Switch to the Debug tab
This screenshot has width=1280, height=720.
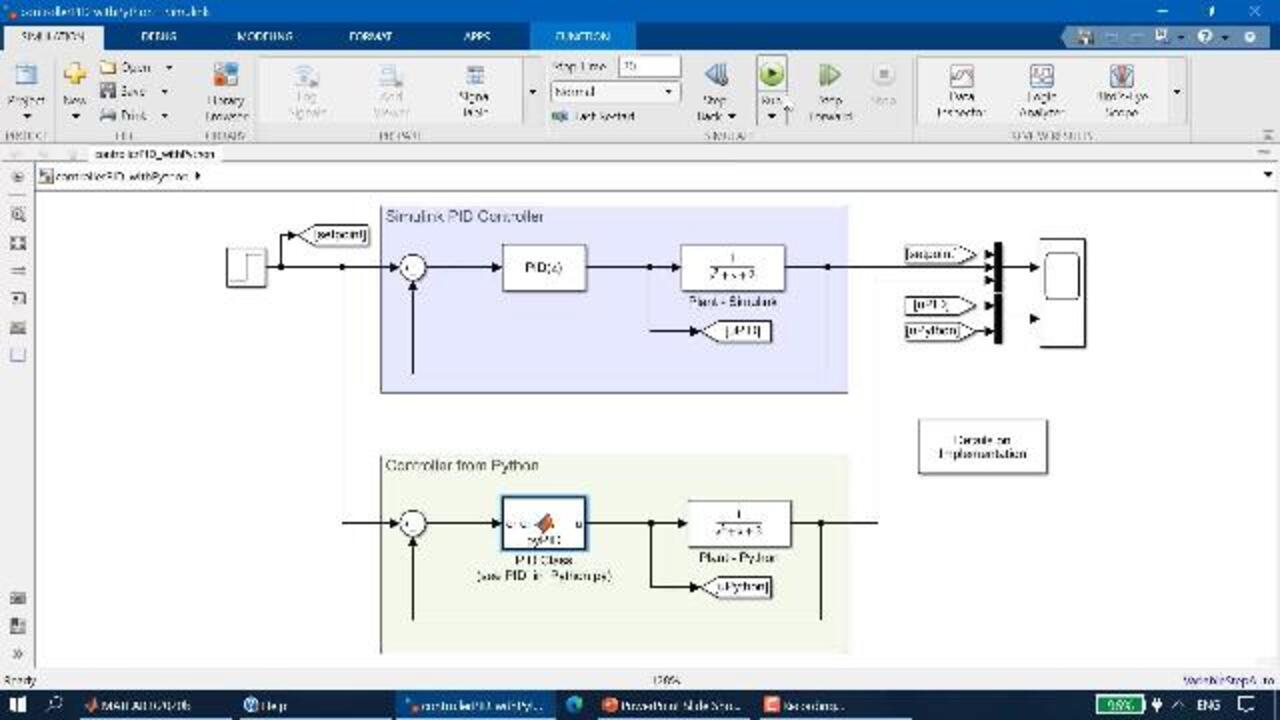[x=159, y=36]
